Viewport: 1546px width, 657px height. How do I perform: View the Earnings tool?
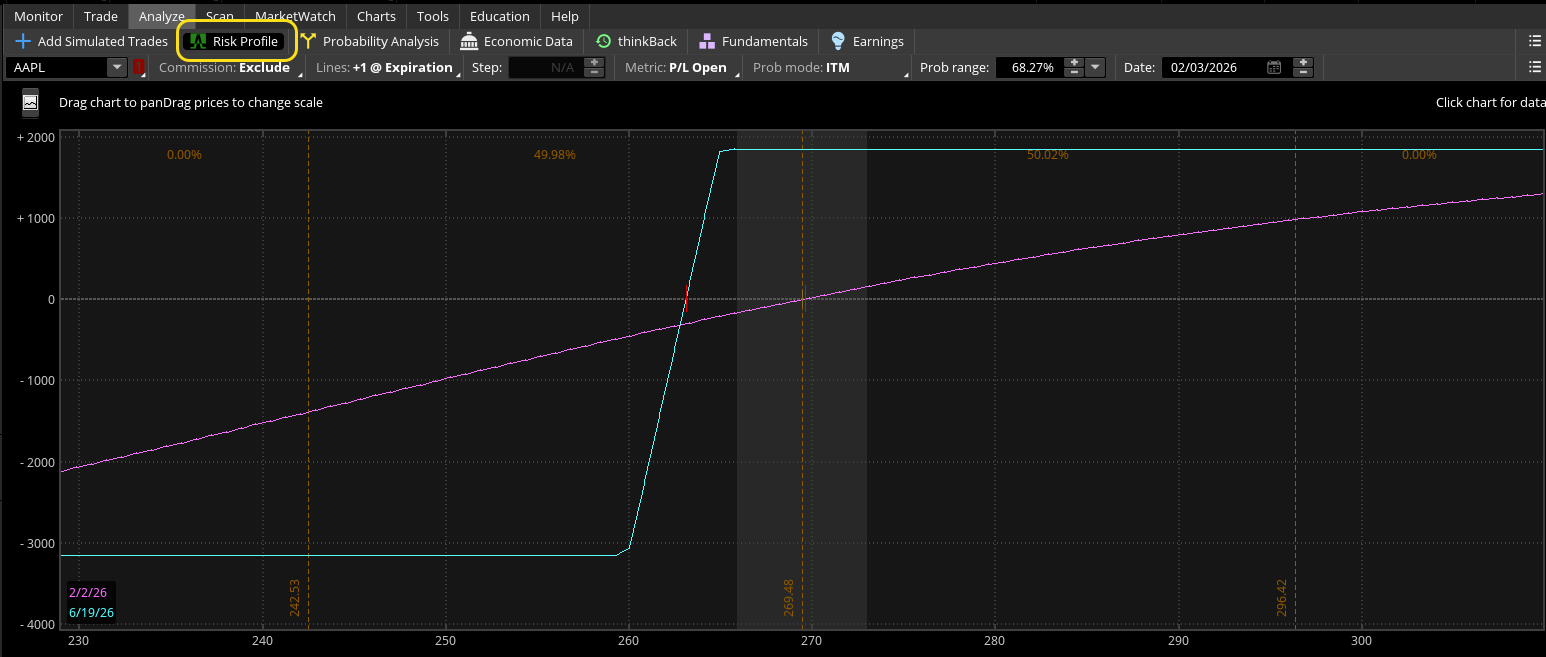(866, 41)
